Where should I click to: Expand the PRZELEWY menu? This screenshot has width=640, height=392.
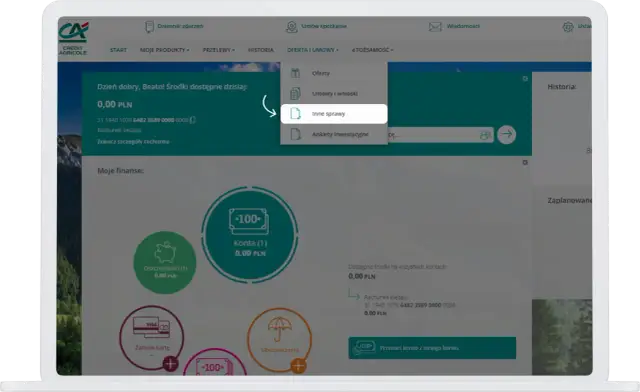click(x=219, y=50)
